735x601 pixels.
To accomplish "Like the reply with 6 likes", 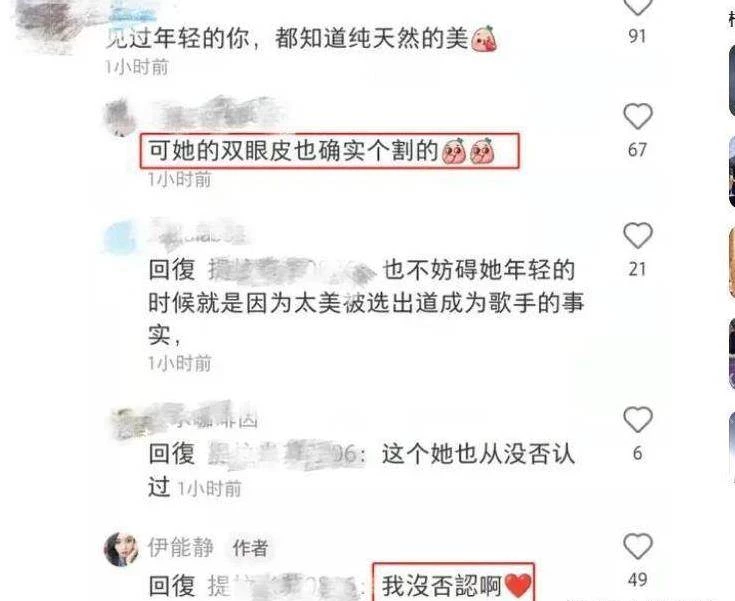I will (638, 420).
